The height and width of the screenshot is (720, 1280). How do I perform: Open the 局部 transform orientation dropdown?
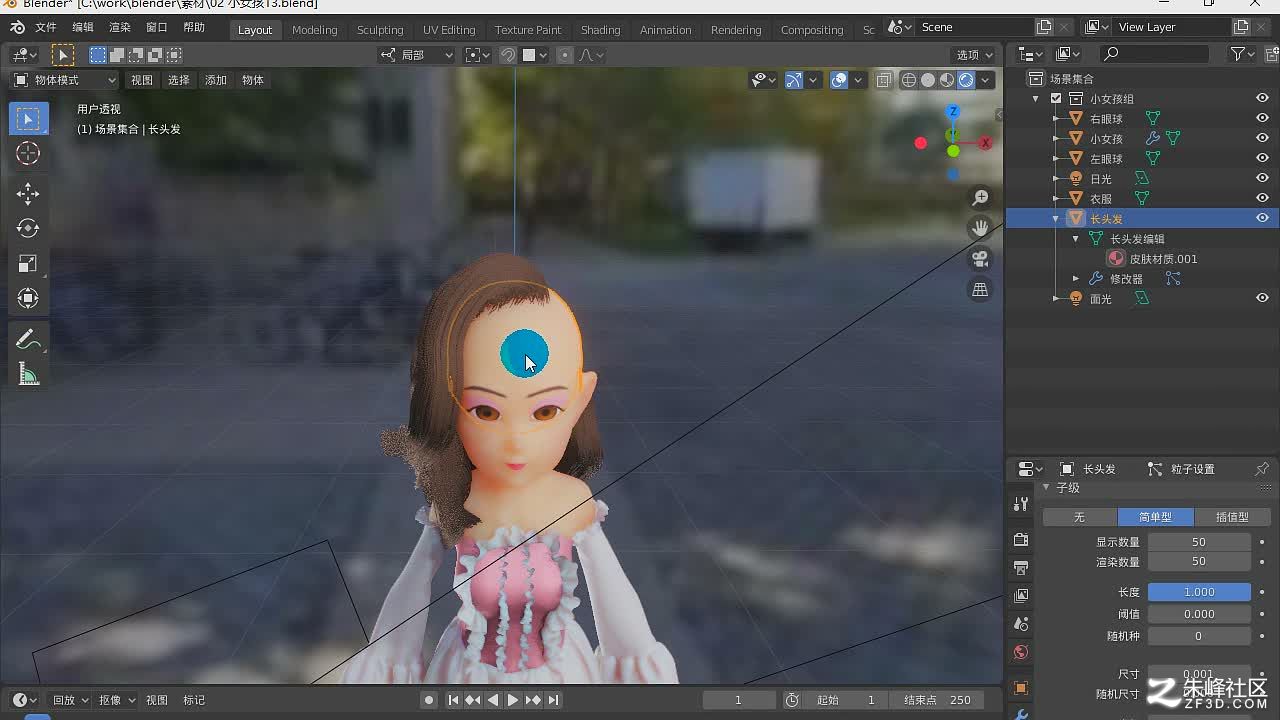click(417, 55)
